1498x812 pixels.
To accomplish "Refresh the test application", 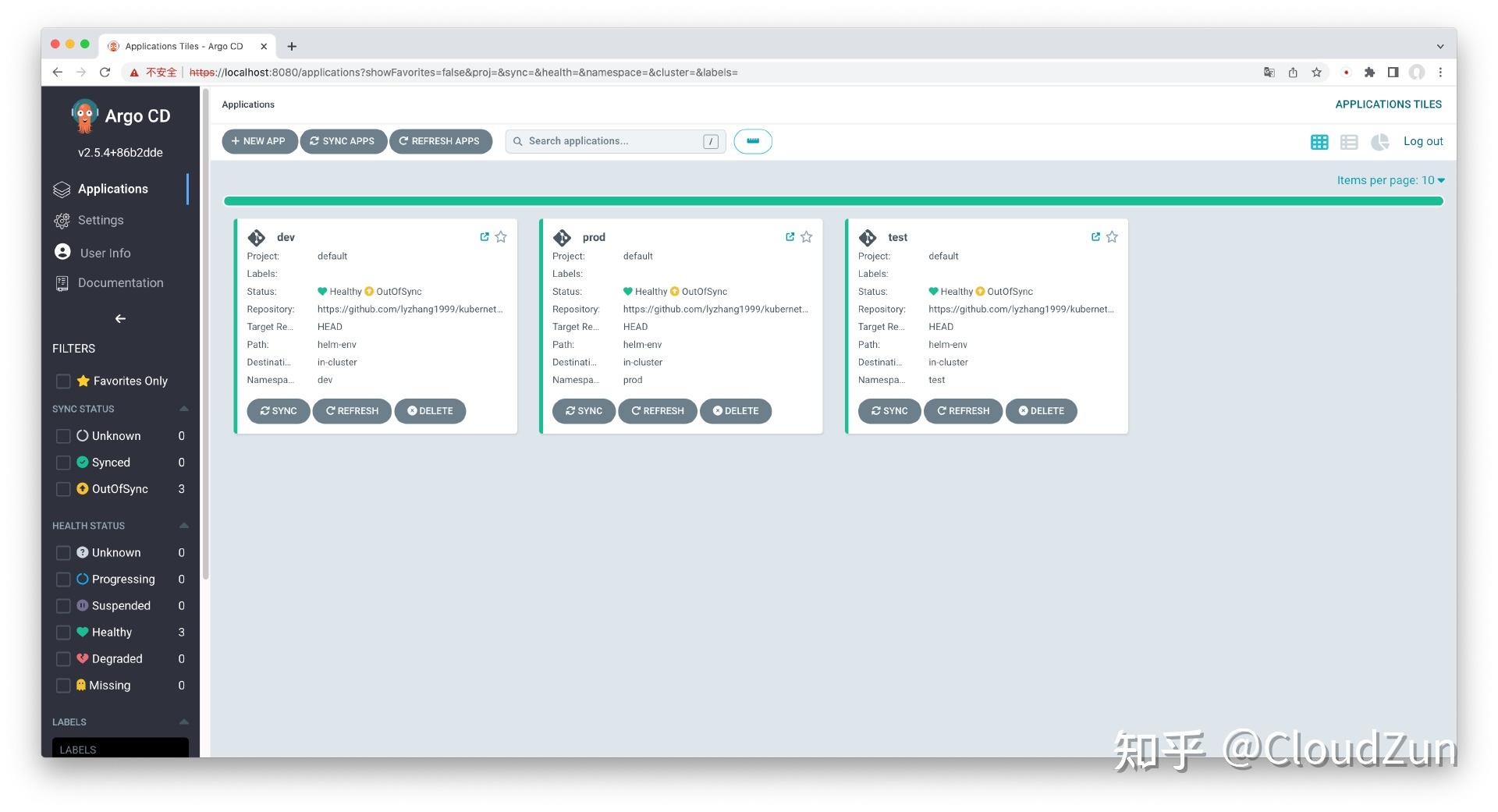I will coord(963,411).
